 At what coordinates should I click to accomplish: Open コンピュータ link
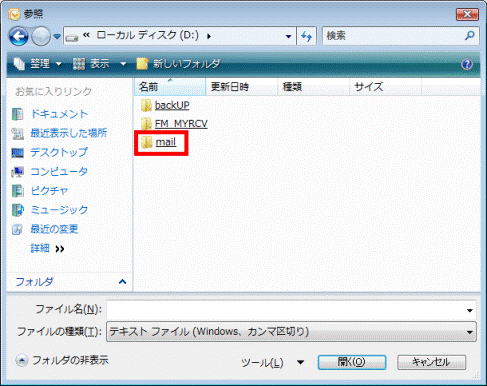[x=59, y=171]
